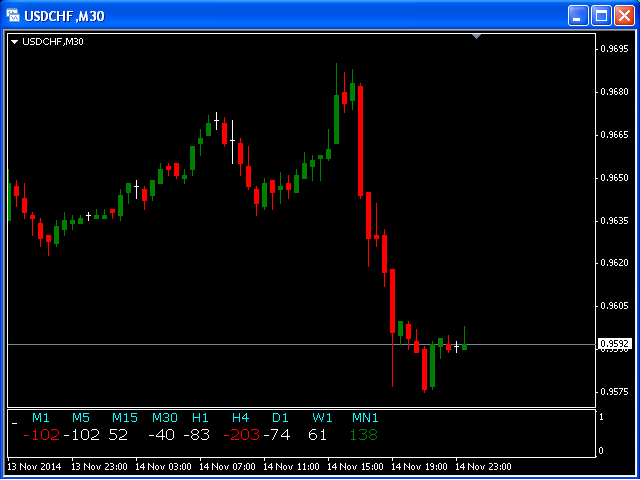Click the MN1 timeframe label
This screenshot has width=640, height=480.
pos(365,417)
